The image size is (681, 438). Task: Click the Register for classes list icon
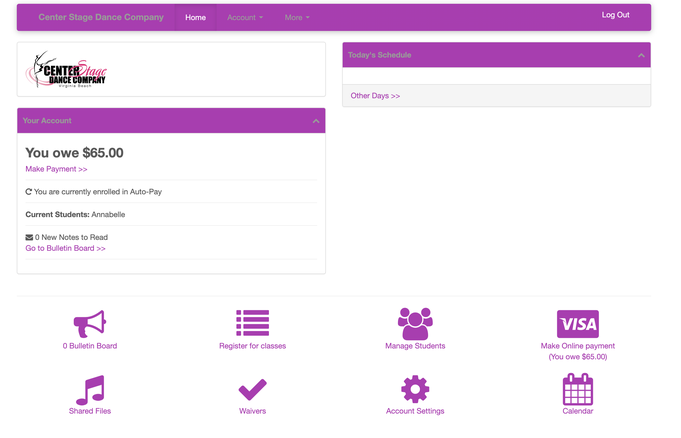point(252,323)
